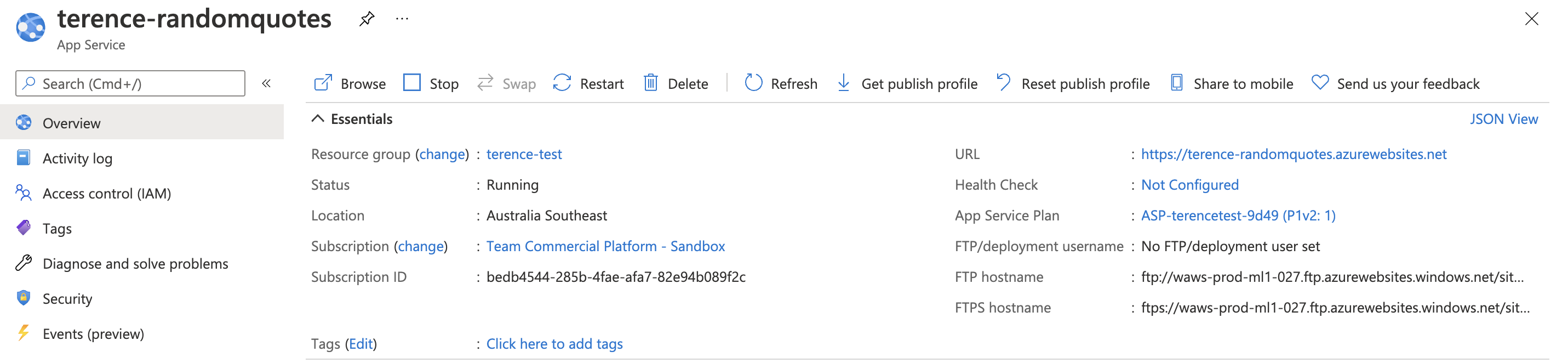Click the purple Tags icon
Image resolution: width=1568 pixels, height=363 pixels.
23,228
